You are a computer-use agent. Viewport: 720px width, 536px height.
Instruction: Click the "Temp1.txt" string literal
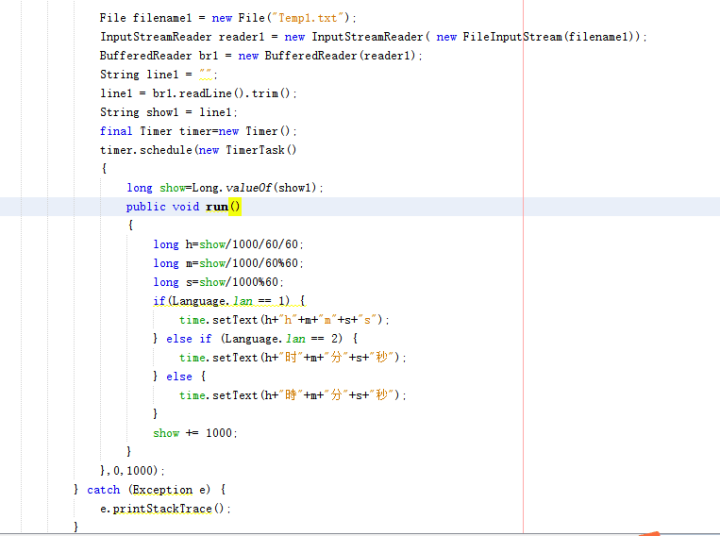point(308,18)
